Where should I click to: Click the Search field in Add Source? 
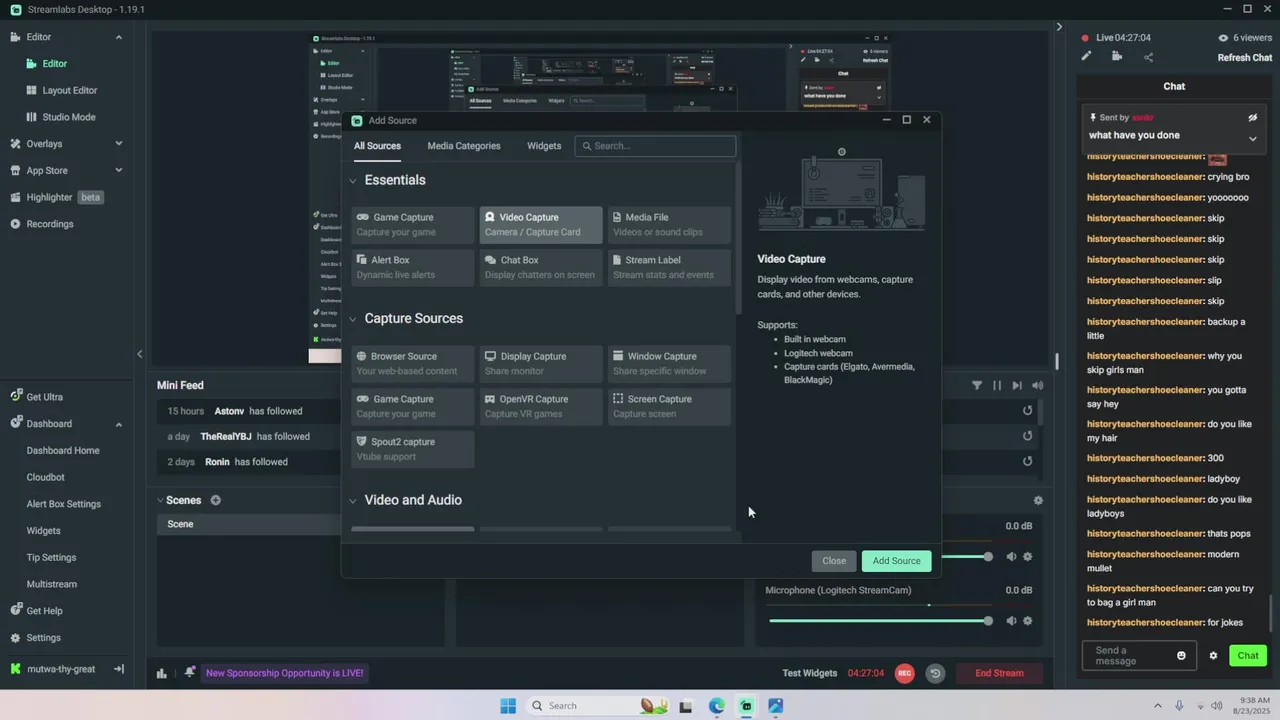pyautogui.click(x=655, y=146)
